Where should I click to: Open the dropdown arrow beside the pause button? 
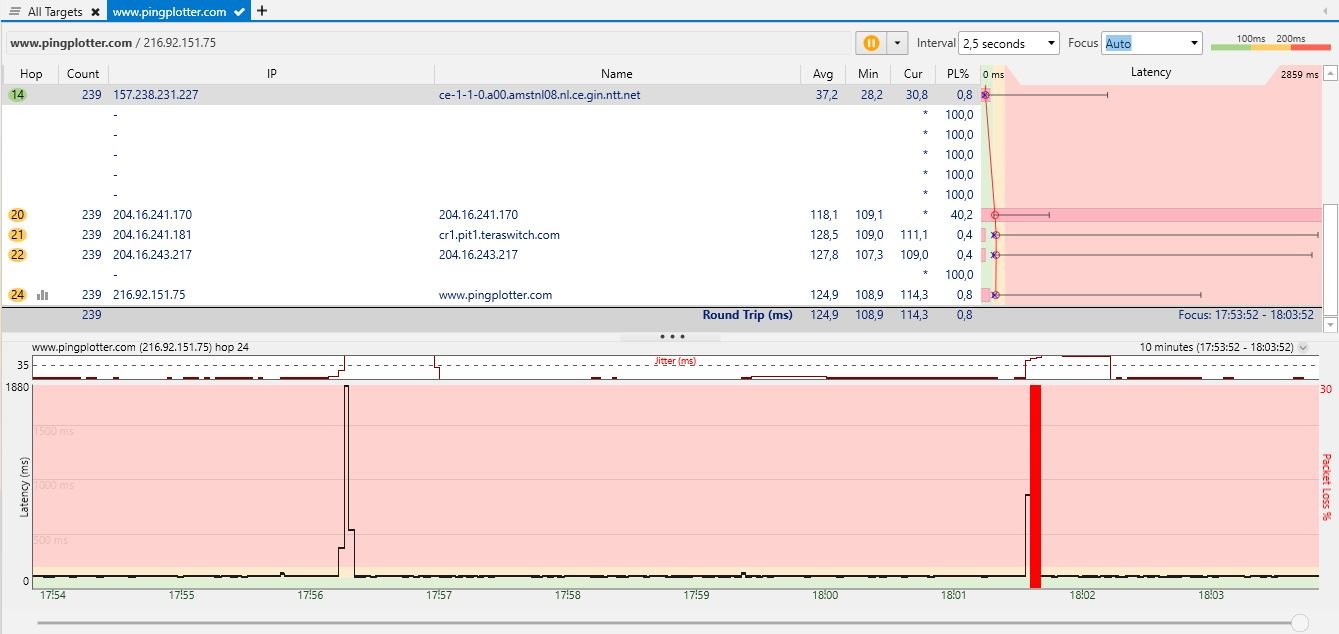tap(897, 43)
